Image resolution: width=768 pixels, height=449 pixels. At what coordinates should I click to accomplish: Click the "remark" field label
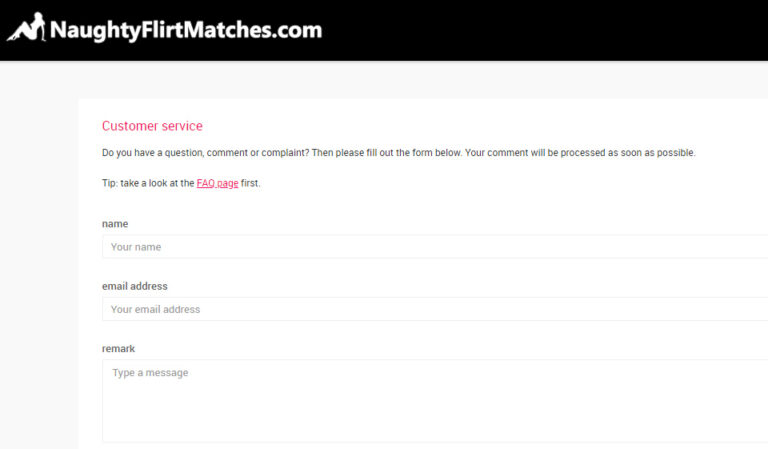coord(119,349)
